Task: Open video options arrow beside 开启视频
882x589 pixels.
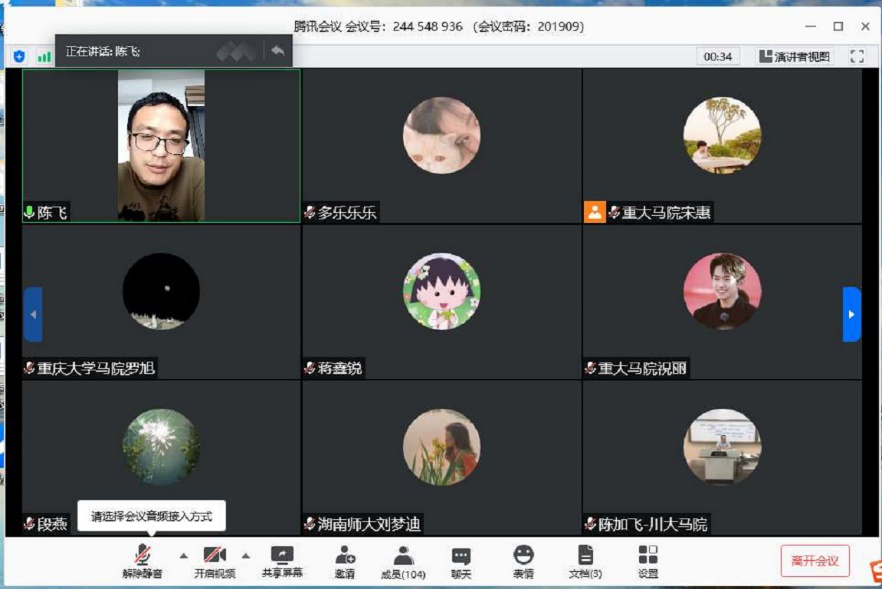Action: 246,555
